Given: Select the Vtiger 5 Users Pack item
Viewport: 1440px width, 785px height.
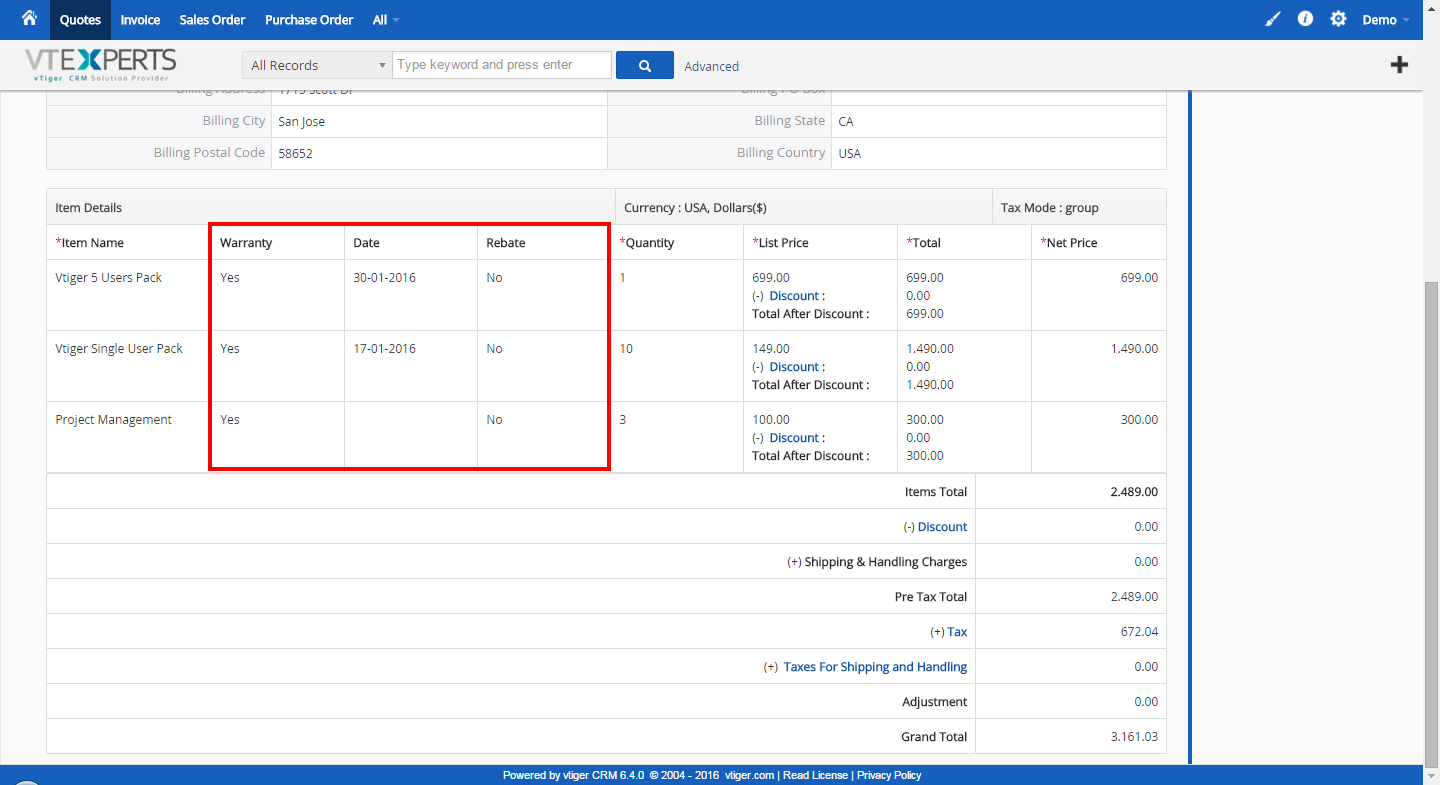Looking at the screenshot, I should click(108, 278).
